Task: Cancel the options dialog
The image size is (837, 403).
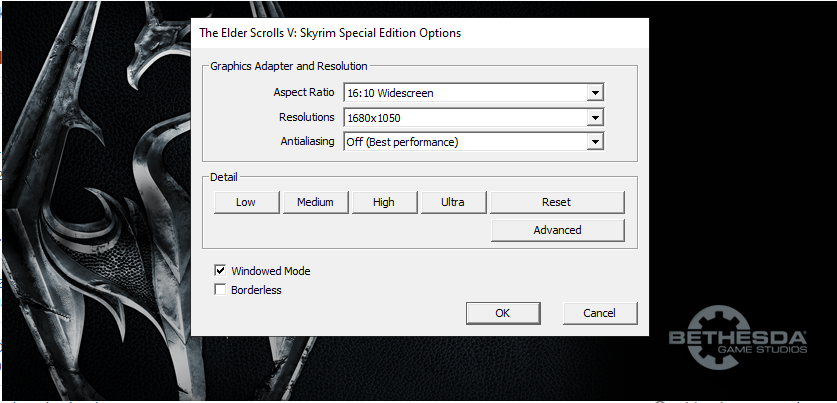Action: coord(600,313)
